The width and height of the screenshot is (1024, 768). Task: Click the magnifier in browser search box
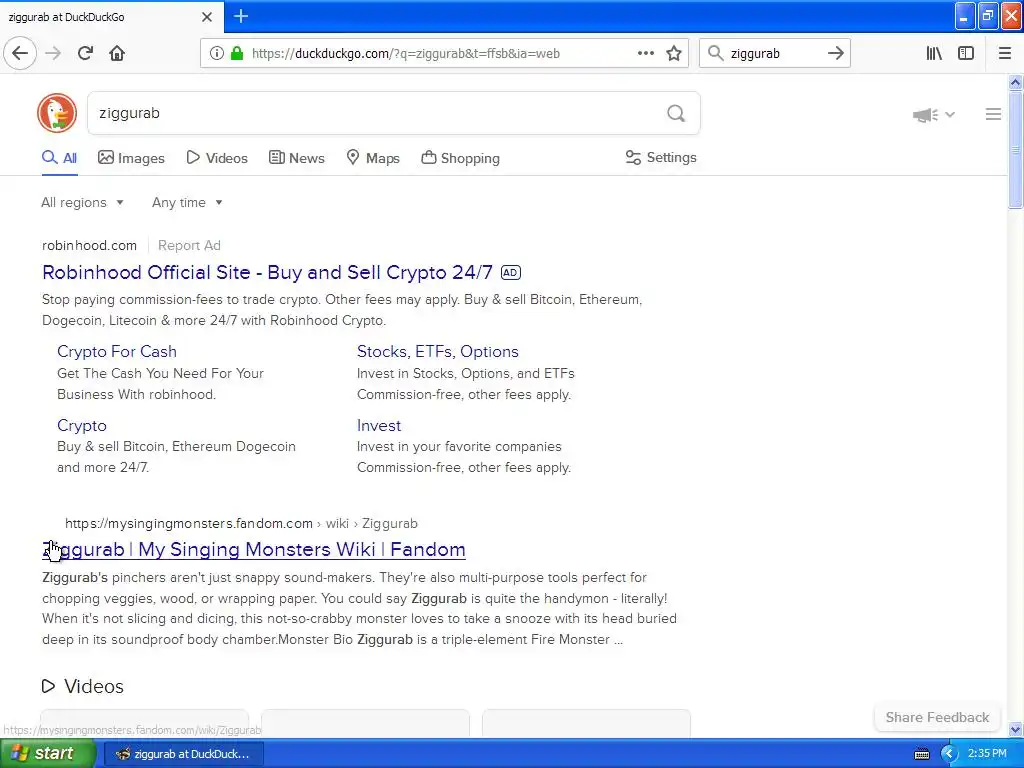point(716,53)
